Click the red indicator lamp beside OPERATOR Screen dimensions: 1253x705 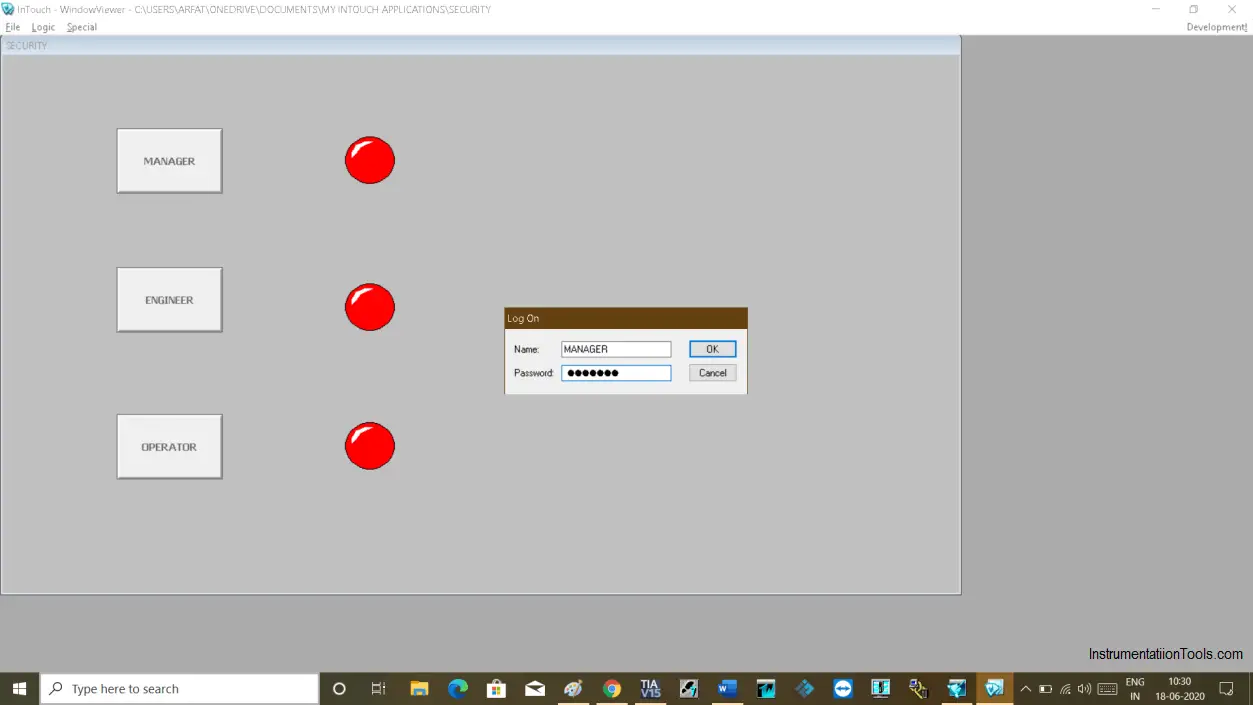tap(370, 446)
